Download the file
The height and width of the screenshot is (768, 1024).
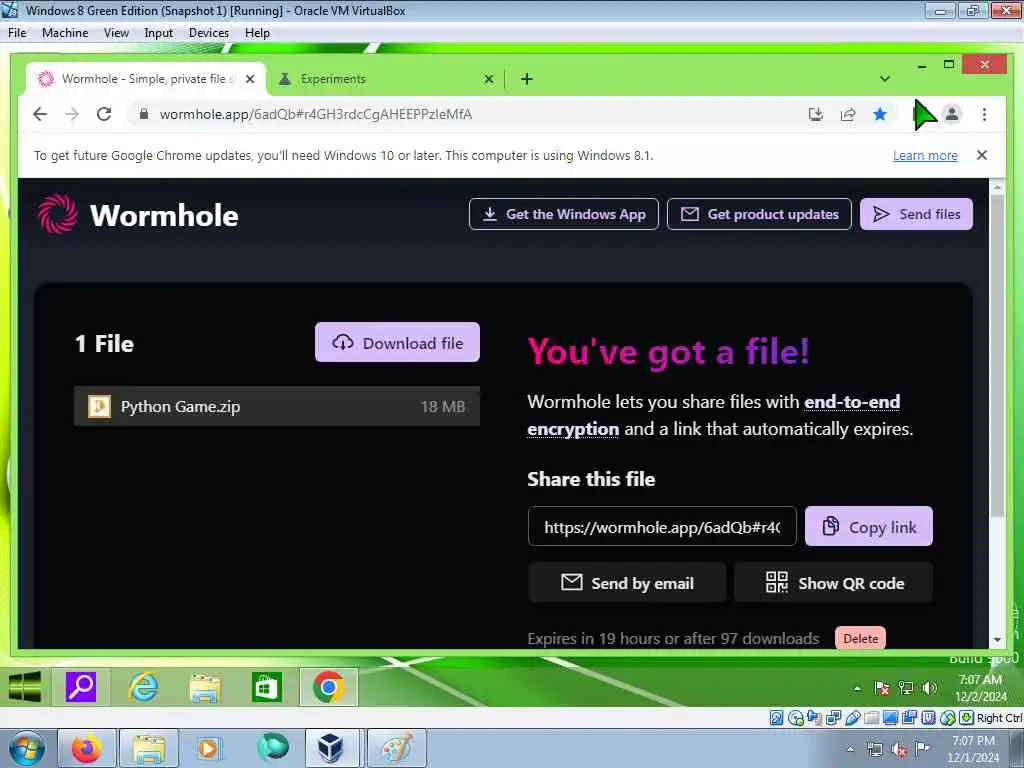point(397,342)
